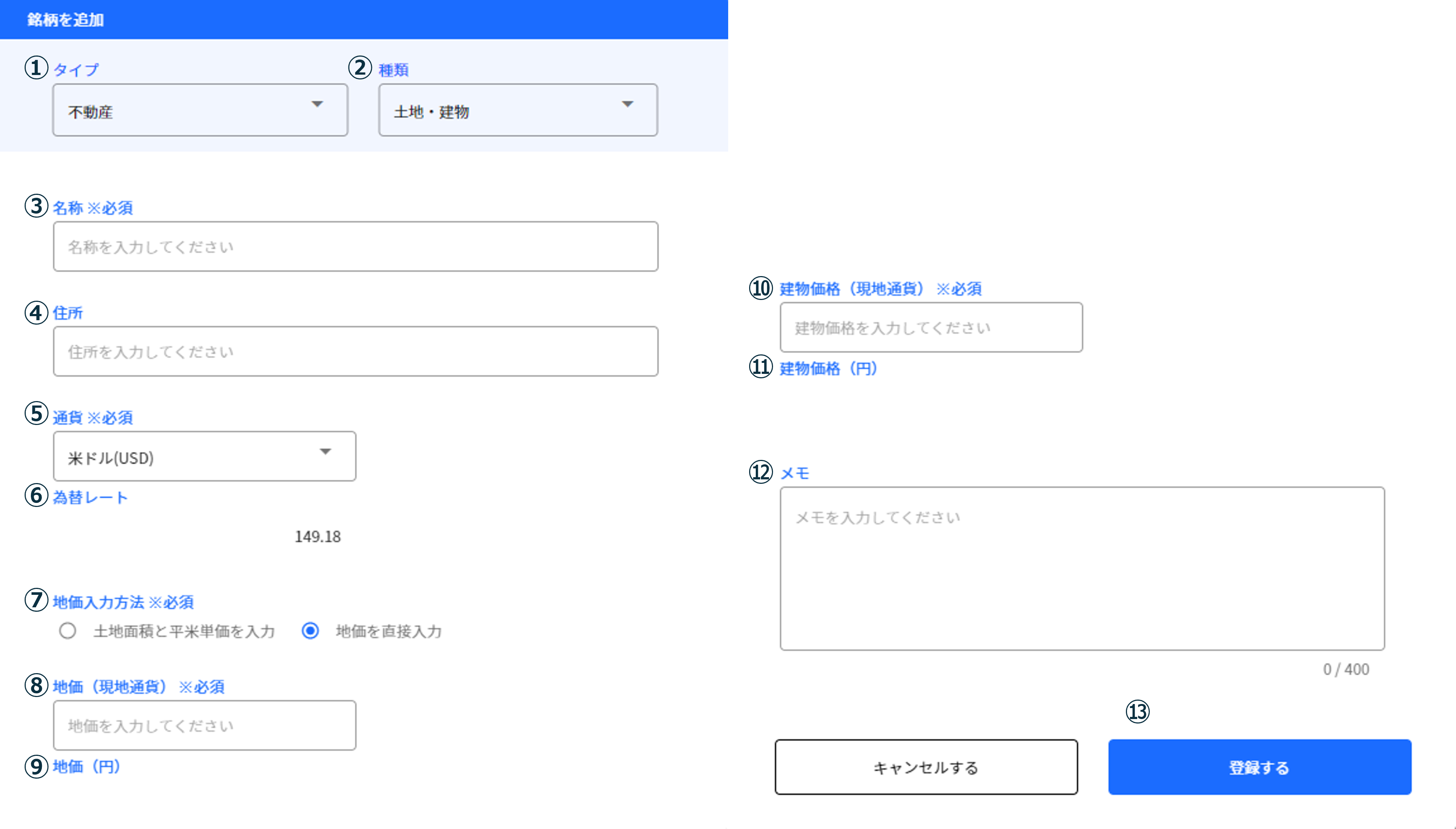The width and height of the screenshot is (1456, 829).
Task: Click the arrow icon in 種類 dropdown
Action: point(627,105)
